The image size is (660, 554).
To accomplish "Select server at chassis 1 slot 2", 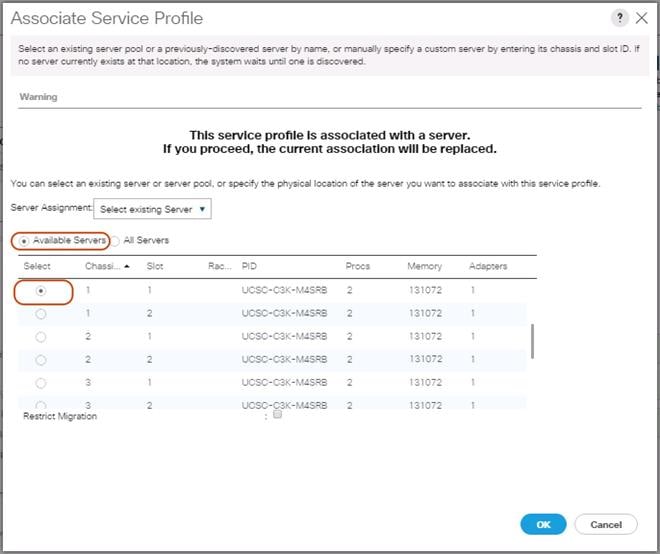I will point(40,313).
